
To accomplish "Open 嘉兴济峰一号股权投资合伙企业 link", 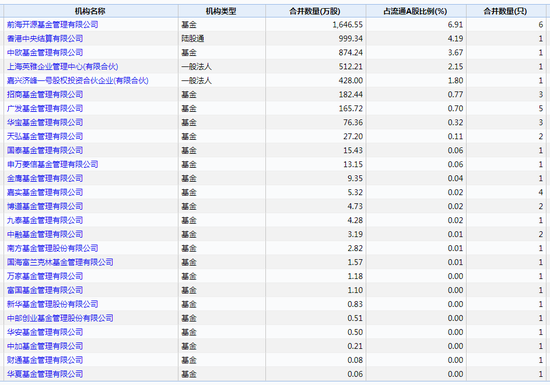I will coord(78,81).
